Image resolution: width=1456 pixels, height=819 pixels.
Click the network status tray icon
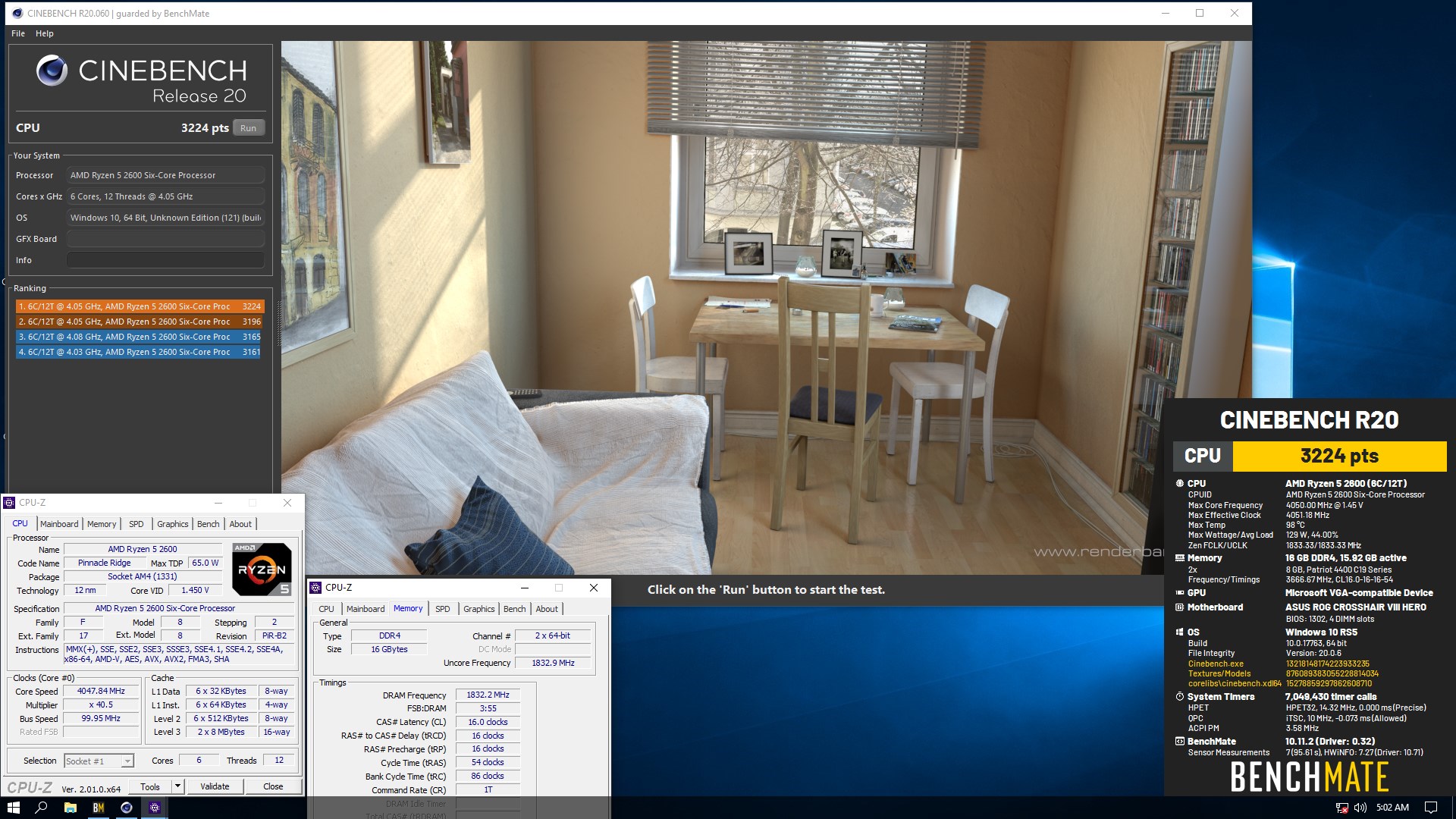pos(1341,808)
